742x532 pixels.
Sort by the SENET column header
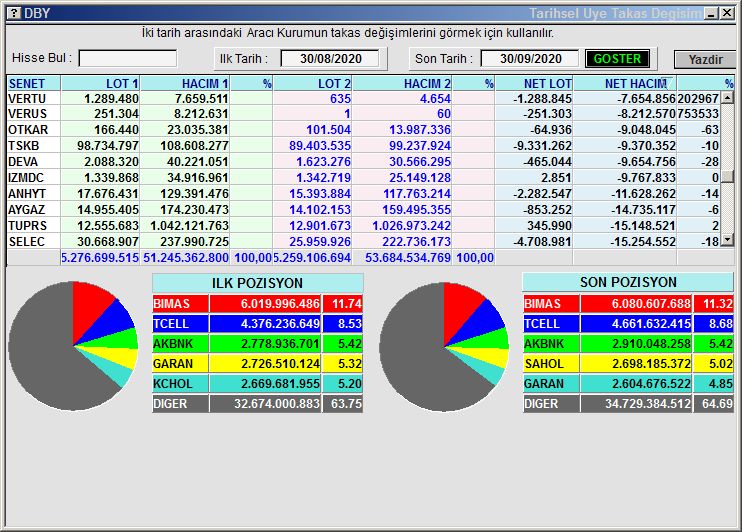[34, 83]
